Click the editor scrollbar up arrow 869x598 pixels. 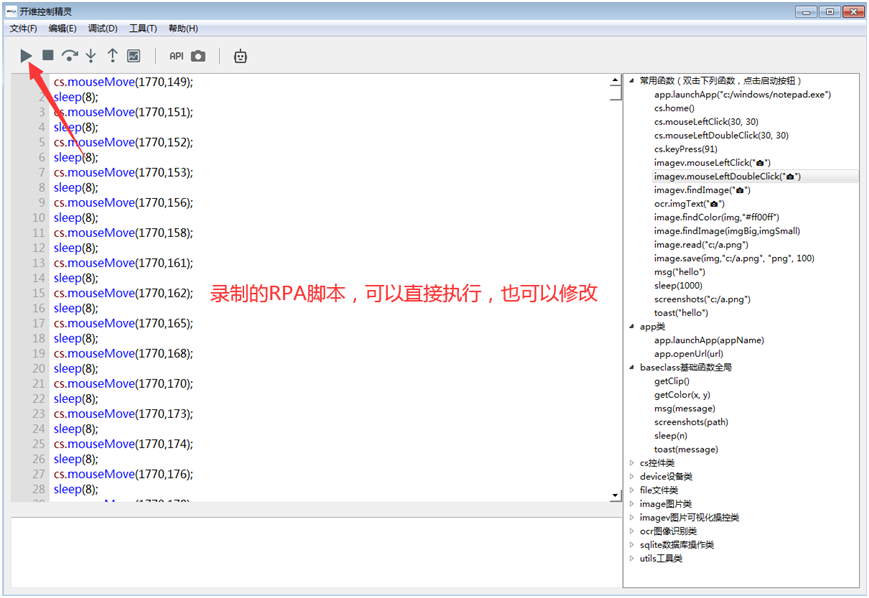(615, 80)
